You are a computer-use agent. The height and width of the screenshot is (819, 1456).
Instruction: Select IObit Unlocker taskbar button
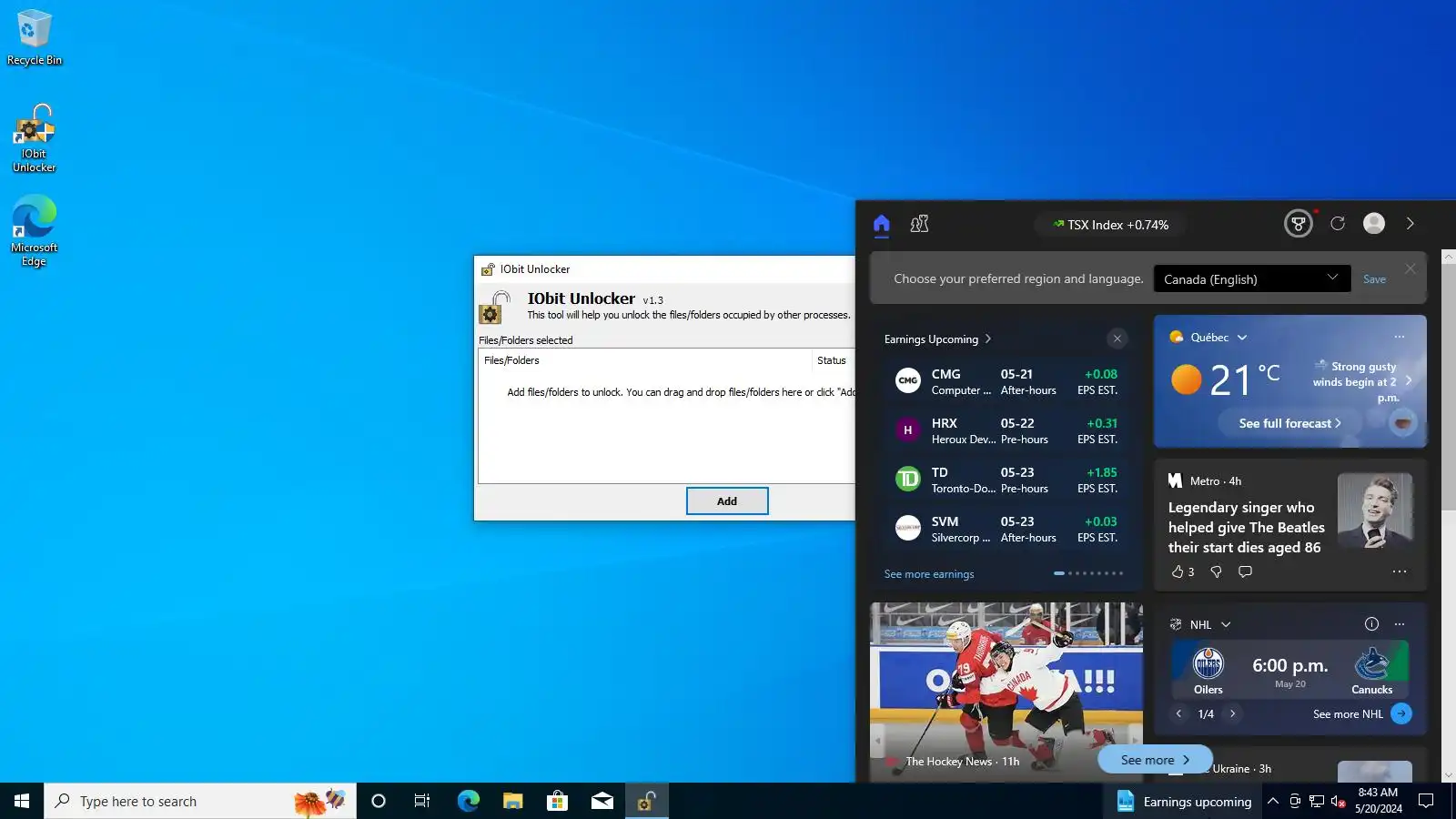pos(647,801)
